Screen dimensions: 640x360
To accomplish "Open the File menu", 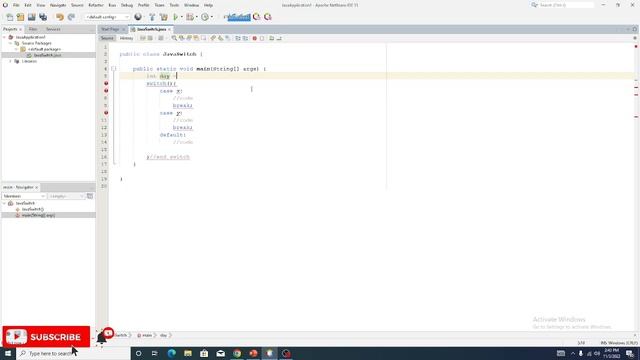I will pyautogui.click(x=16, y=5).
